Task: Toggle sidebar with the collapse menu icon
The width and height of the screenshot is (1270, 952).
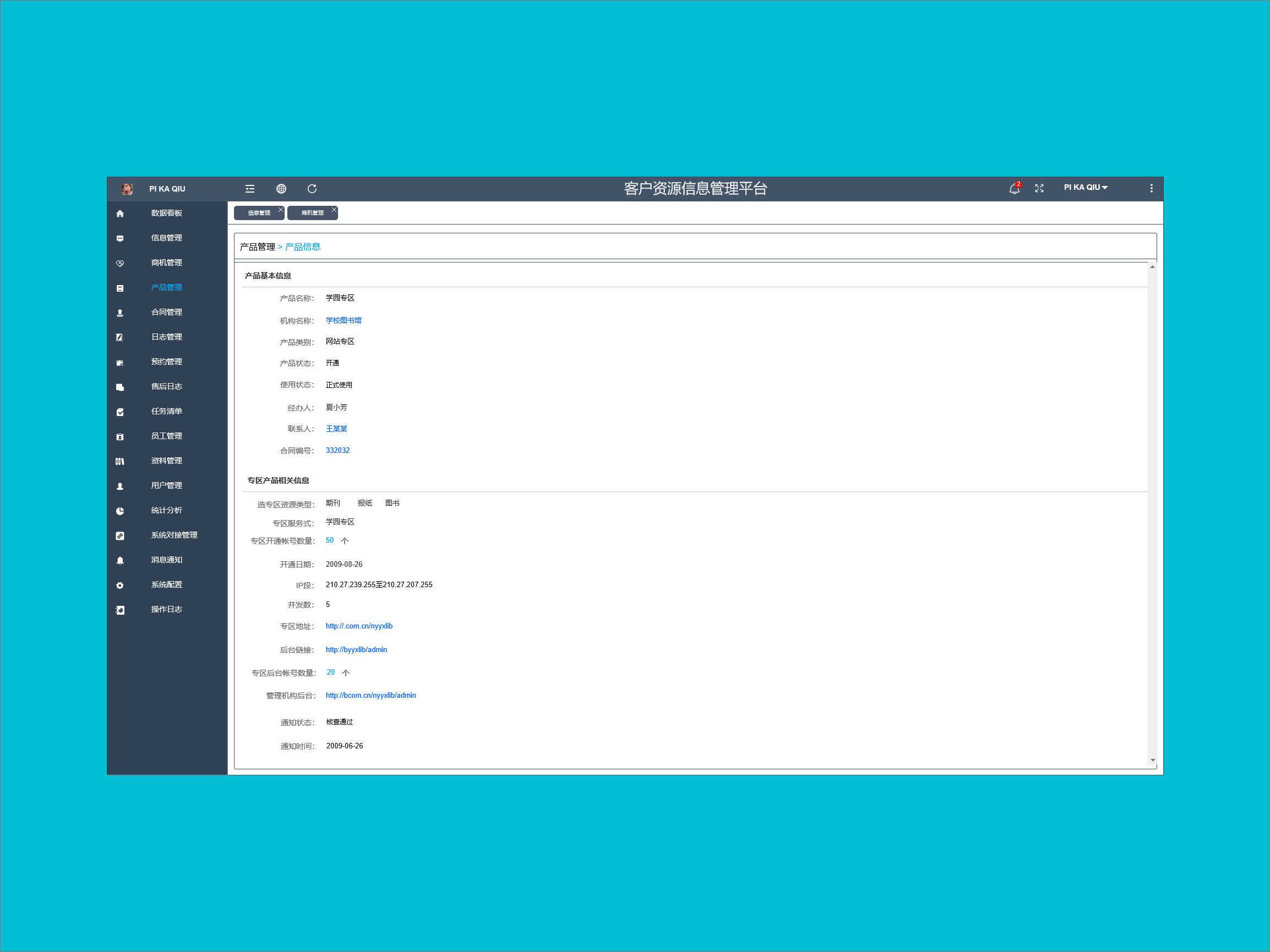Action: click(250, 189)
